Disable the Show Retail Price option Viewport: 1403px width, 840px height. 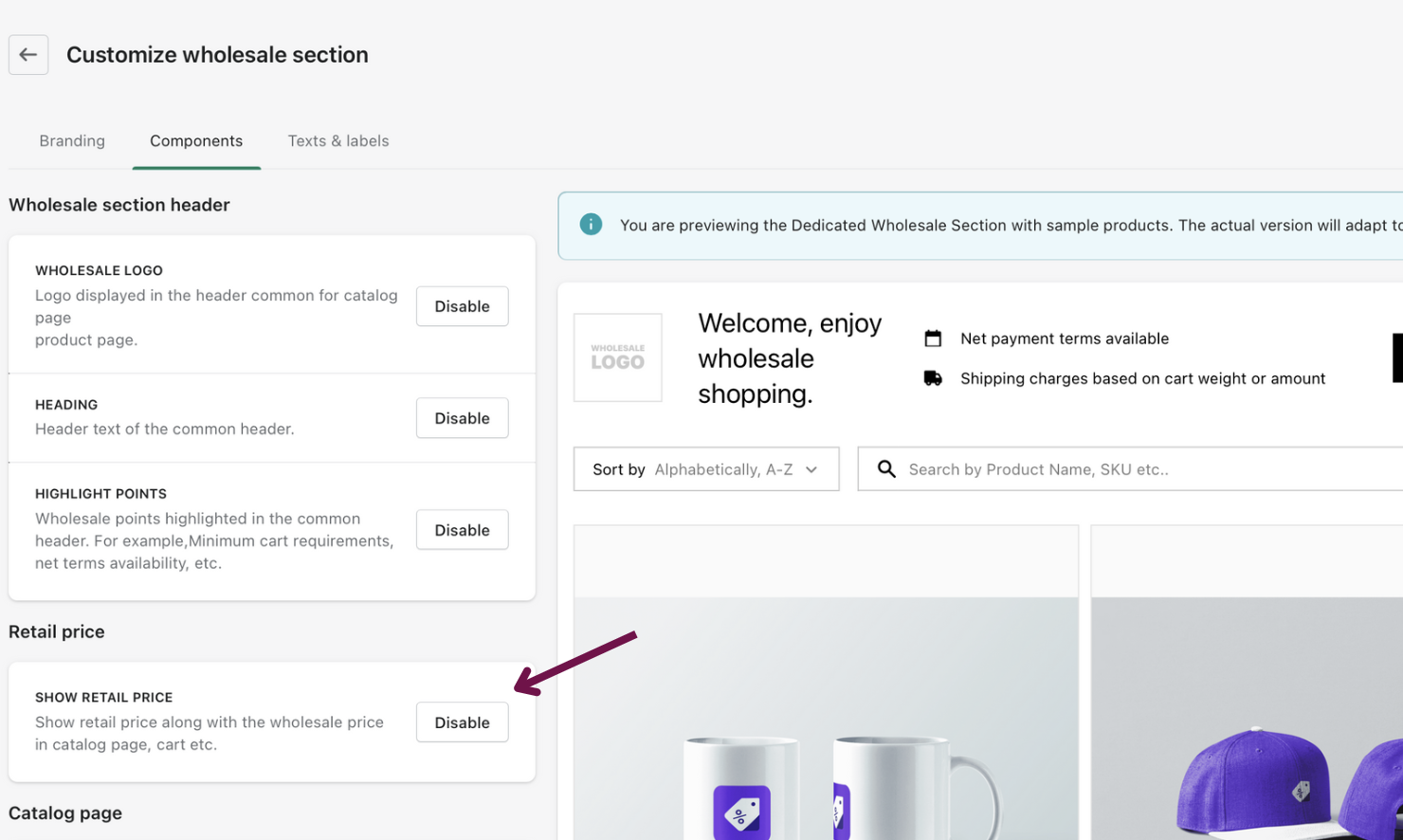coord(462,722)
